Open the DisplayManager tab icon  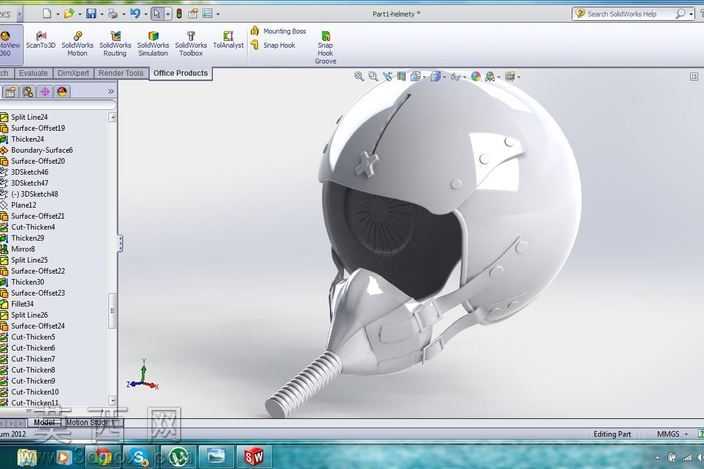[62, 92]
